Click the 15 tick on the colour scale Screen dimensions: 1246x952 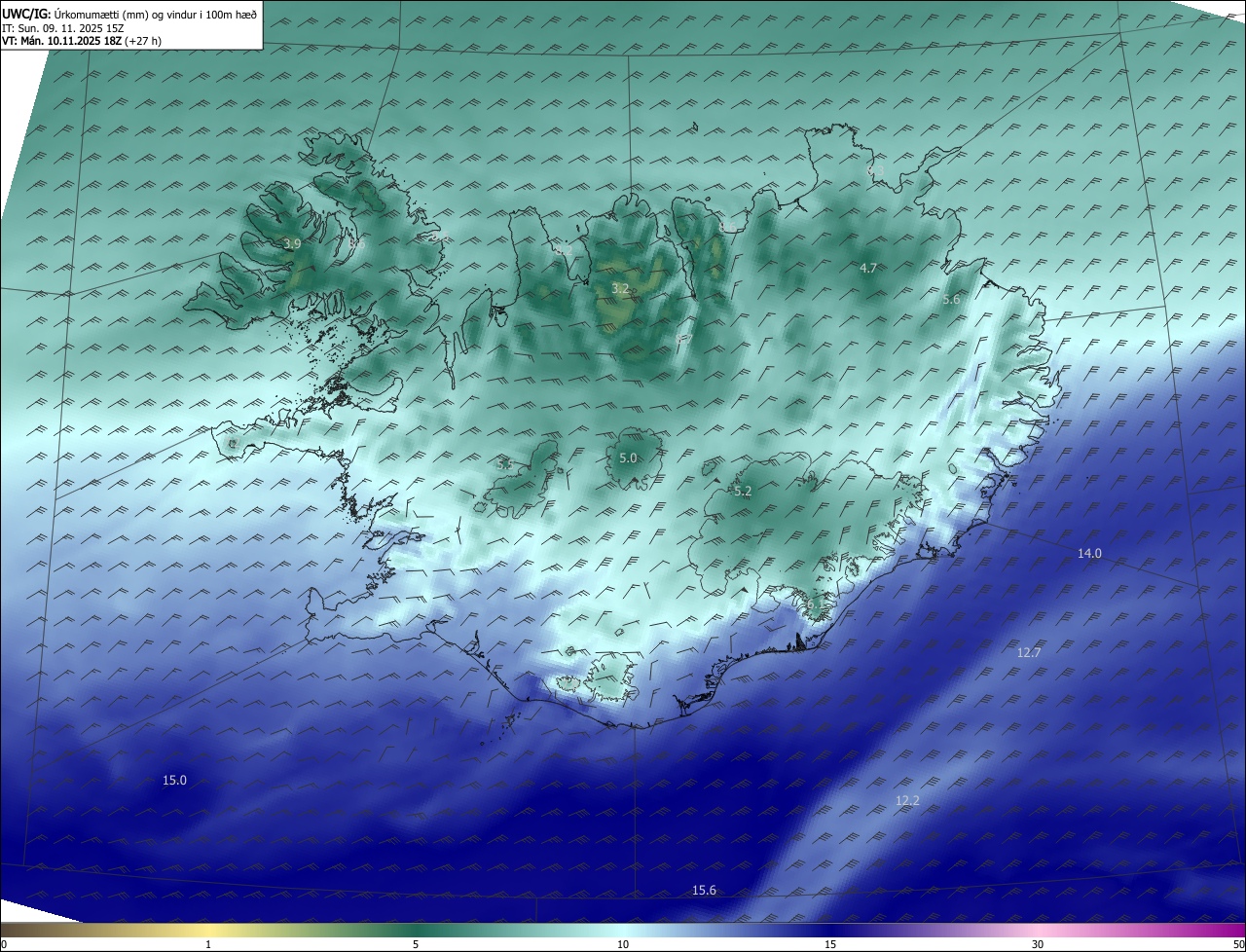pos(830,944)
